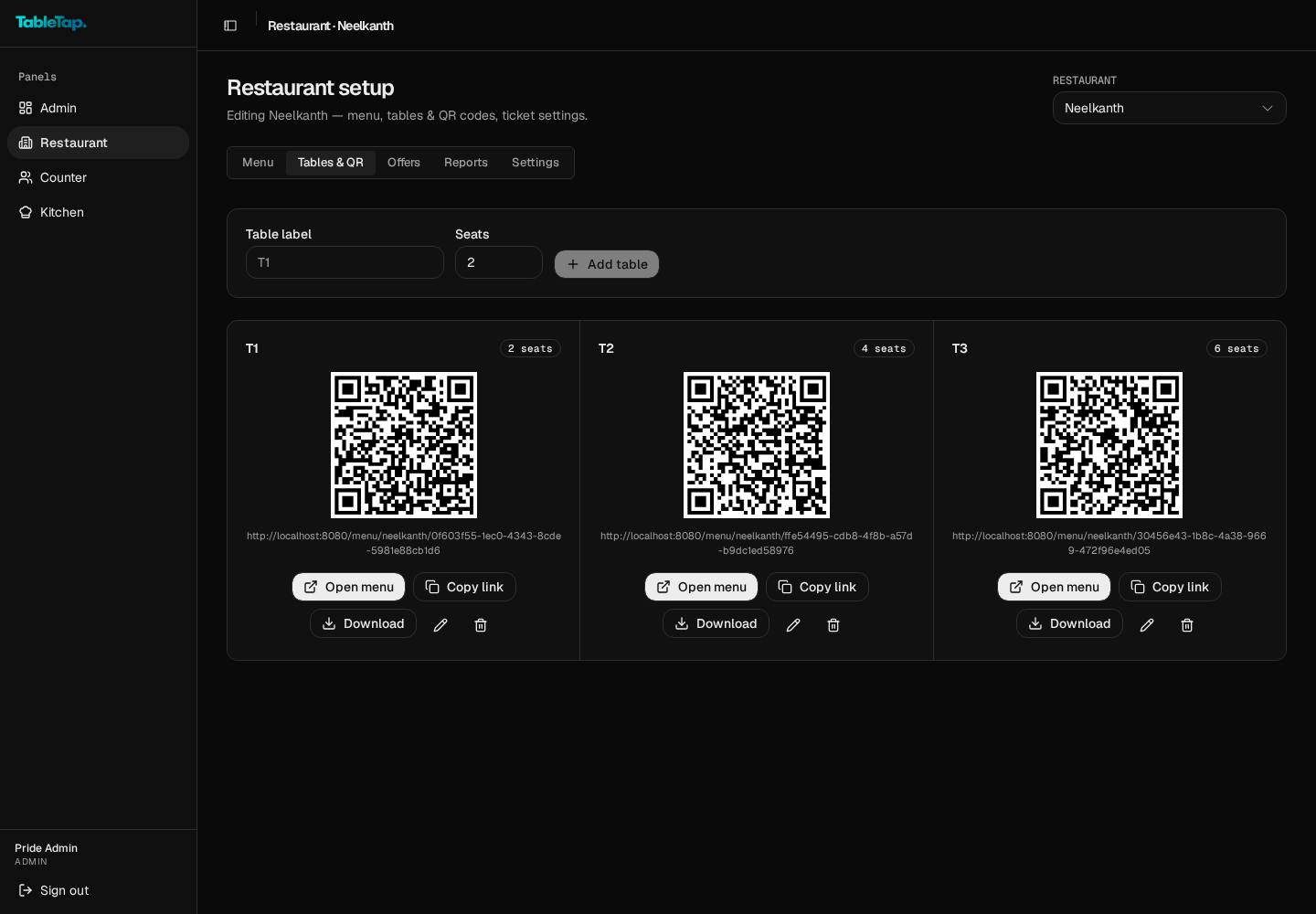Edit table T2 with pencil icon
The image size is (1316, 914).
pos(793,624)
